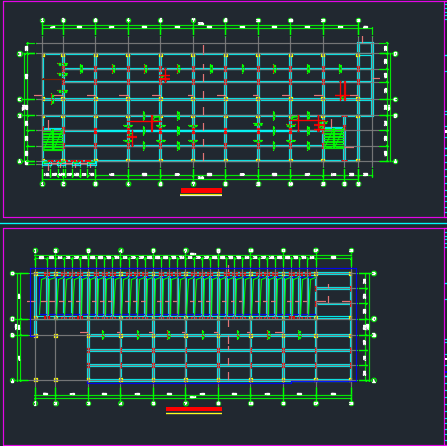Select axis bubble 7 above the upper plan
447x446 pixels.
[193, 21]
